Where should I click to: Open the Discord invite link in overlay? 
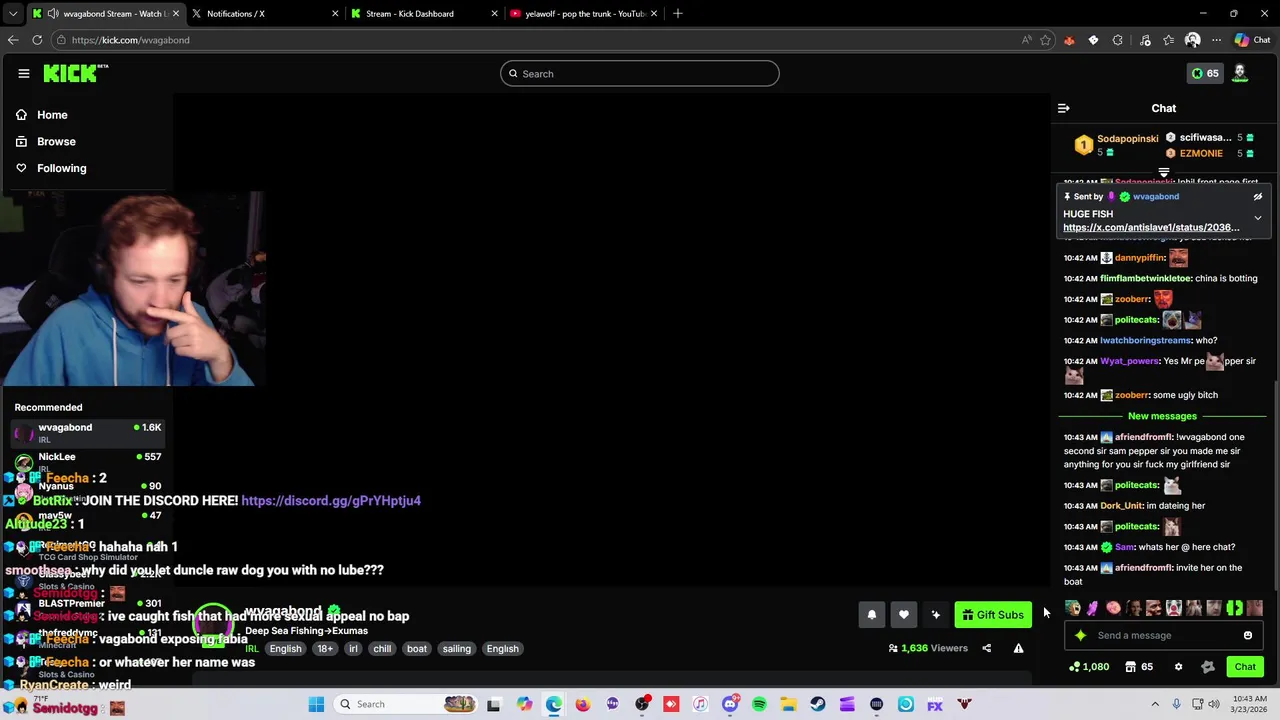click(x=331, y=500)
